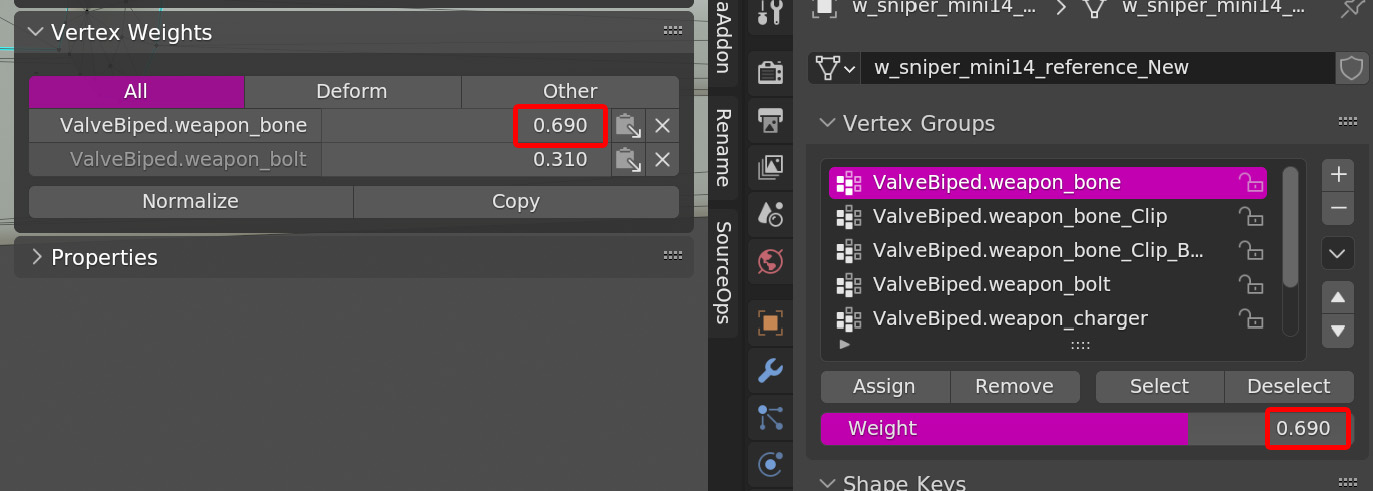Click the Assign button
Image resolution: width=1373 pixels, height=491 pixels.
pos(884,386)
